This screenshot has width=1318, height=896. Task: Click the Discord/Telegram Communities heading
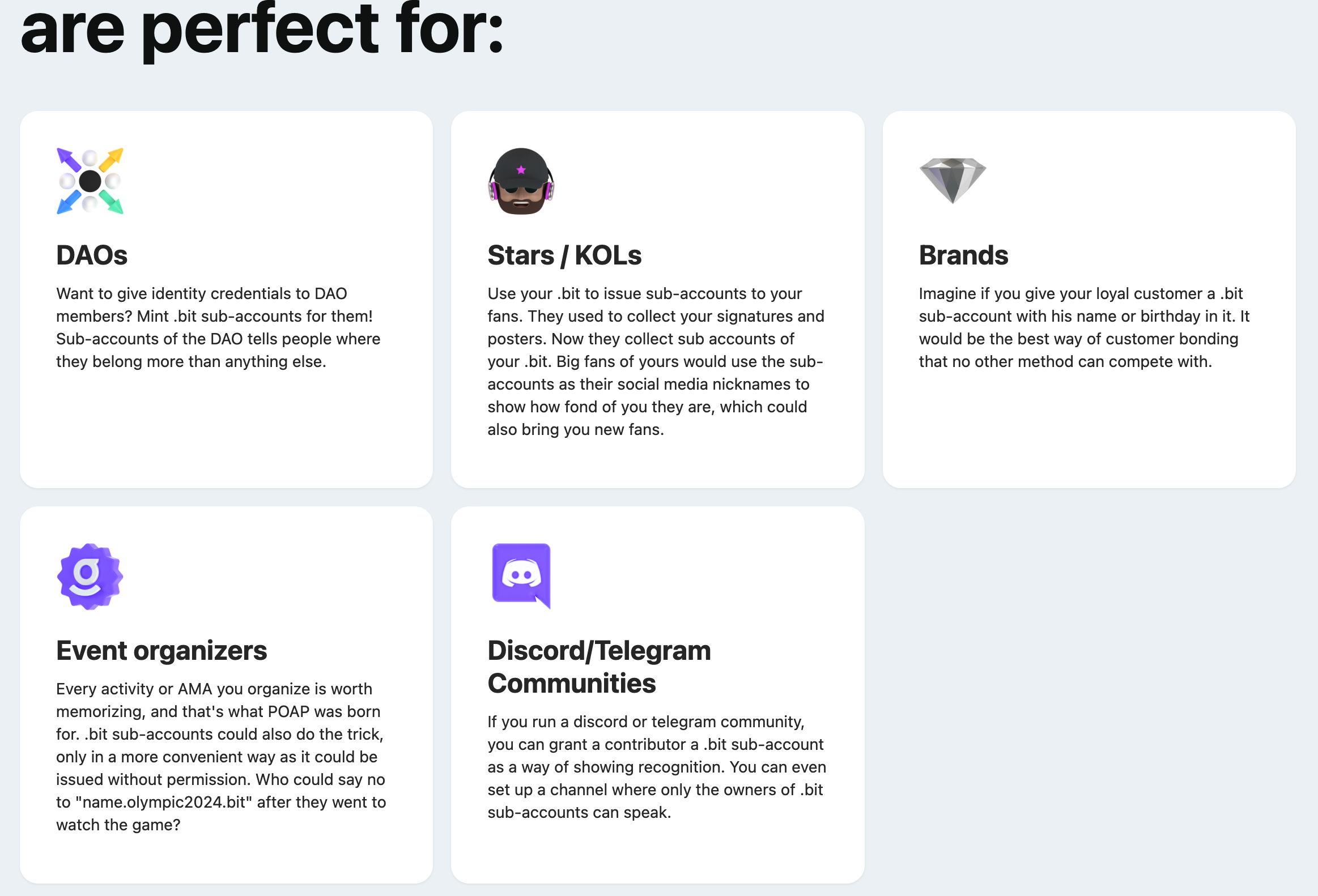pyautogui.click(x=599, y=667)
